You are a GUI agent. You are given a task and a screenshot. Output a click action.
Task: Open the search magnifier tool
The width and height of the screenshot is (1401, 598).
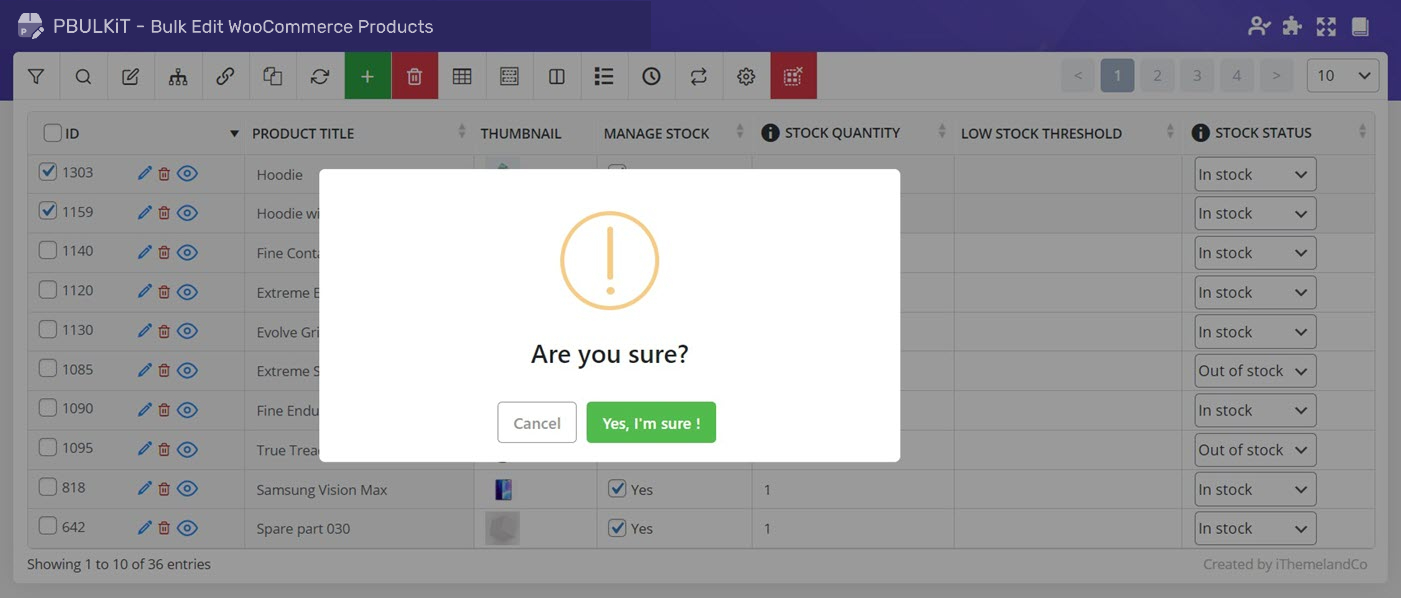[83, 76]
